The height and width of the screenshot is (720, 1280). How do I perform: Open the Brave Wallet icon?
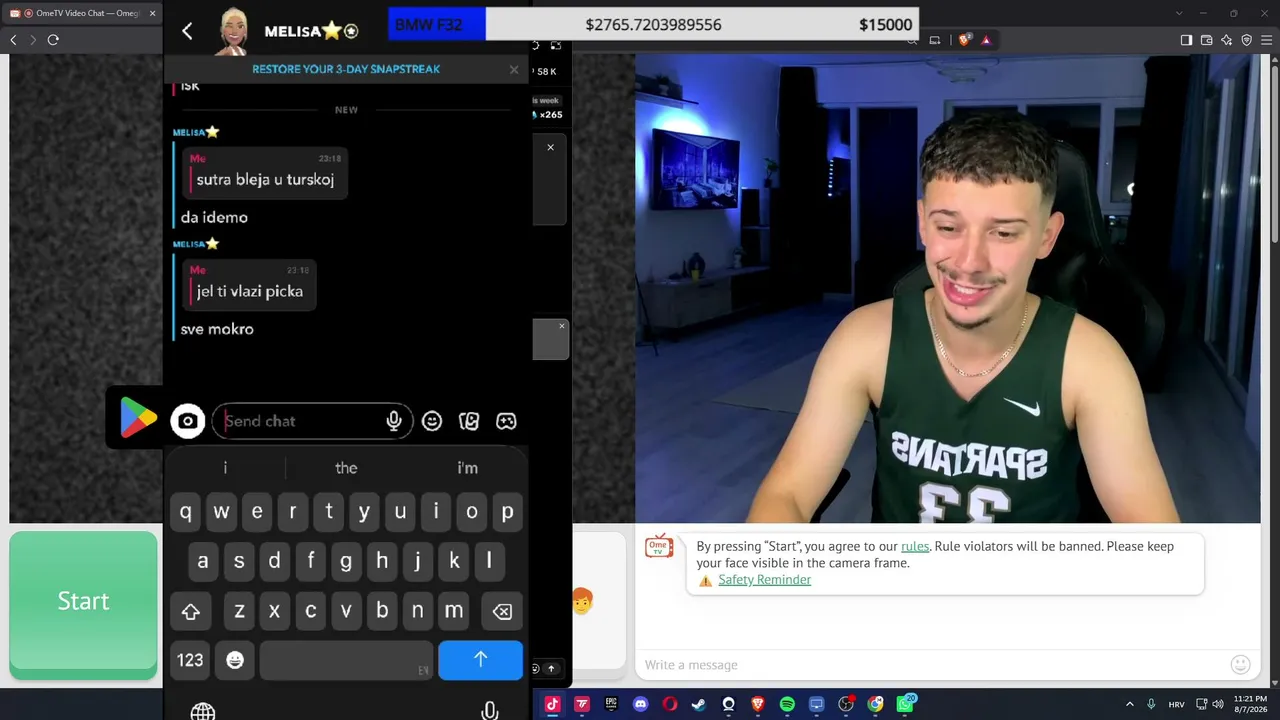click(x=1206, y=40)
